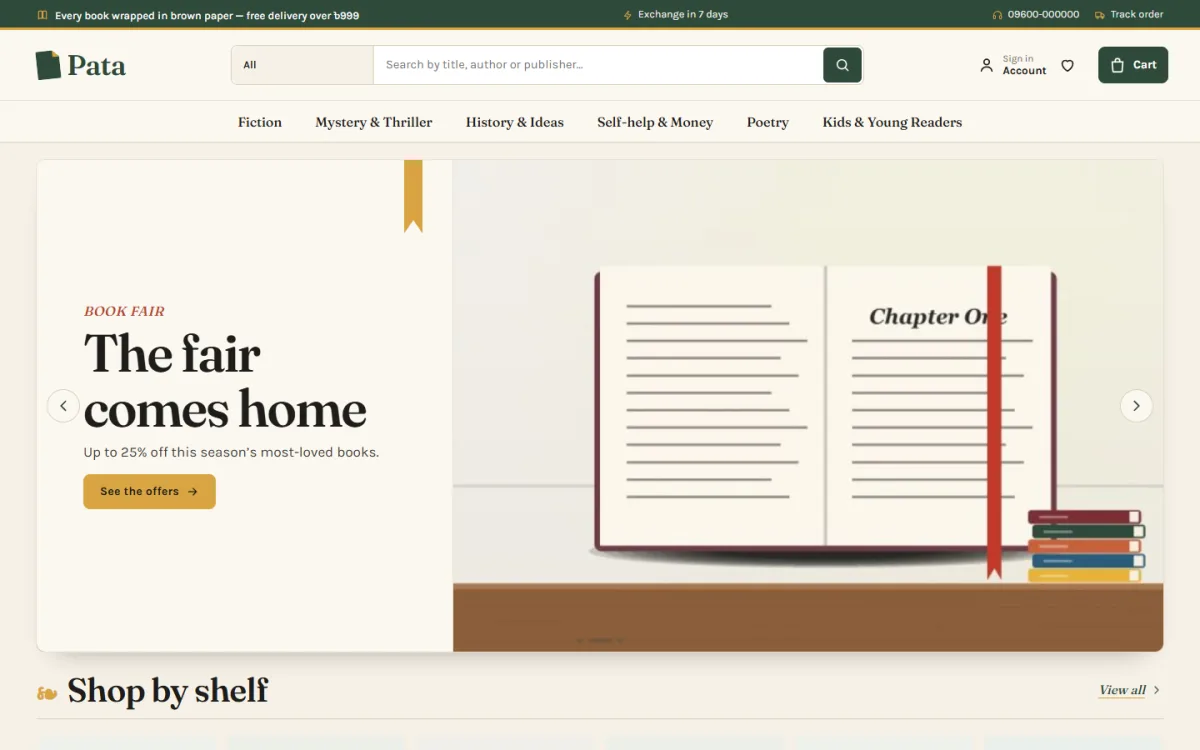Click the ampersand ornament beside Shop by shelf

pyautogui.click(x=47, y=692)
